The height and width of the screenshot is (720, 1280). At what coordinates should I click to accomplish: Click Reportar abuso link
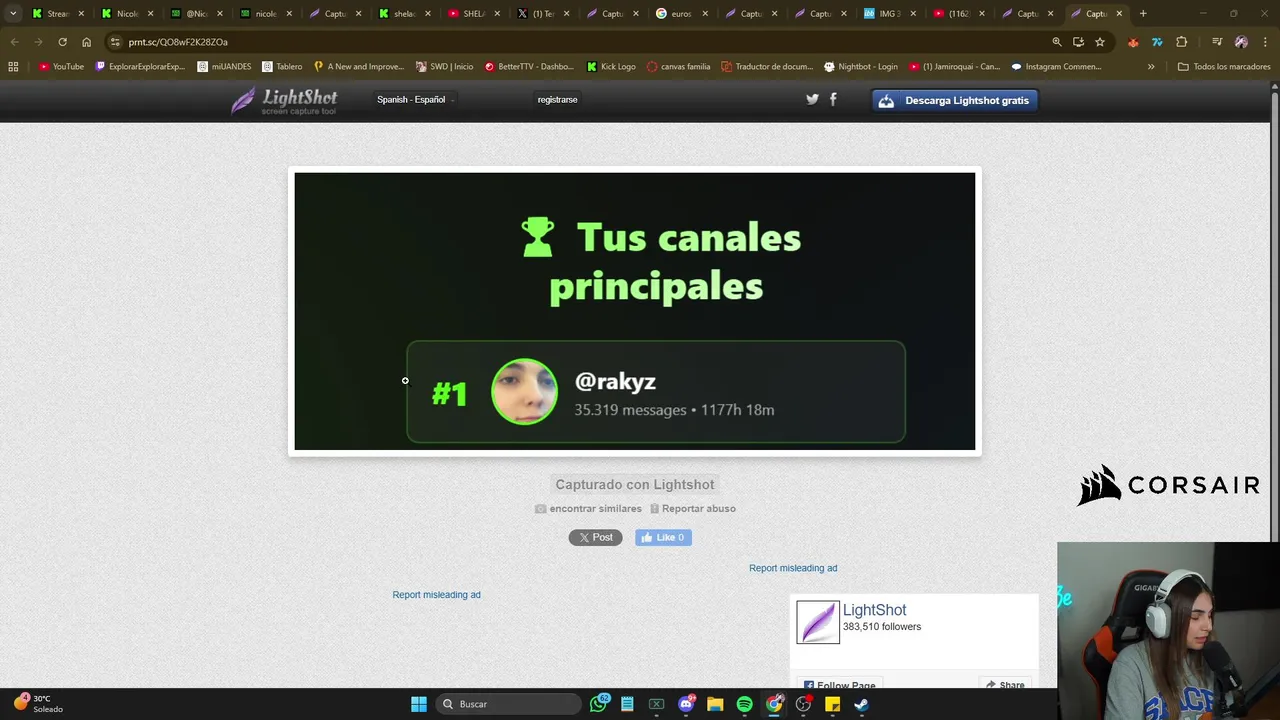(x=693, y=508)
